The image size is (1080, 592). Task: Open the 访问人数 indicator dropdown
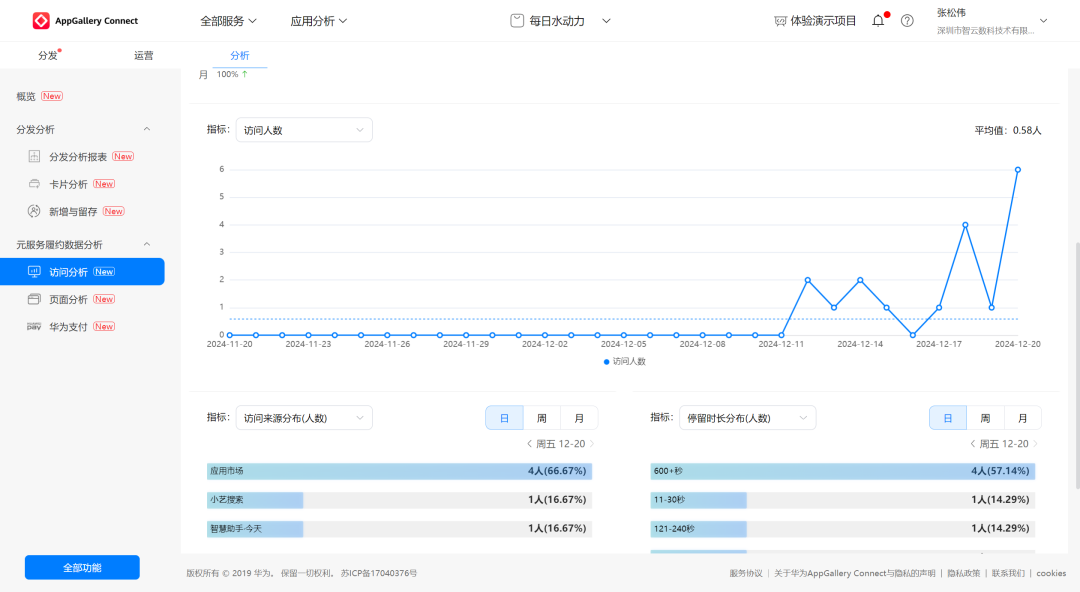(304, 130)
